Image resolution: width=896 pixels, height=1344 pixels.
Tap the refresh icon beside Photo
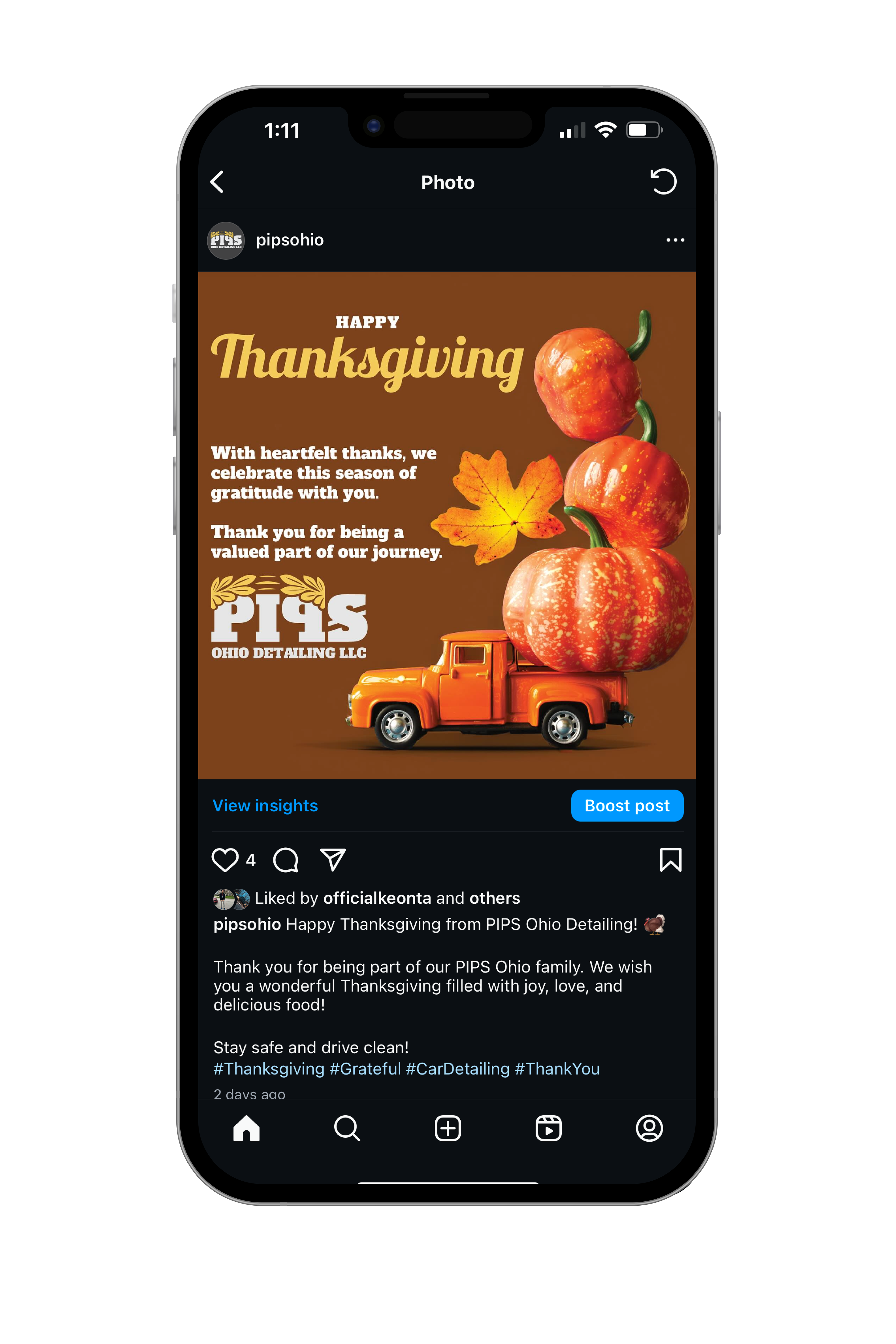(x=663, y=182)
